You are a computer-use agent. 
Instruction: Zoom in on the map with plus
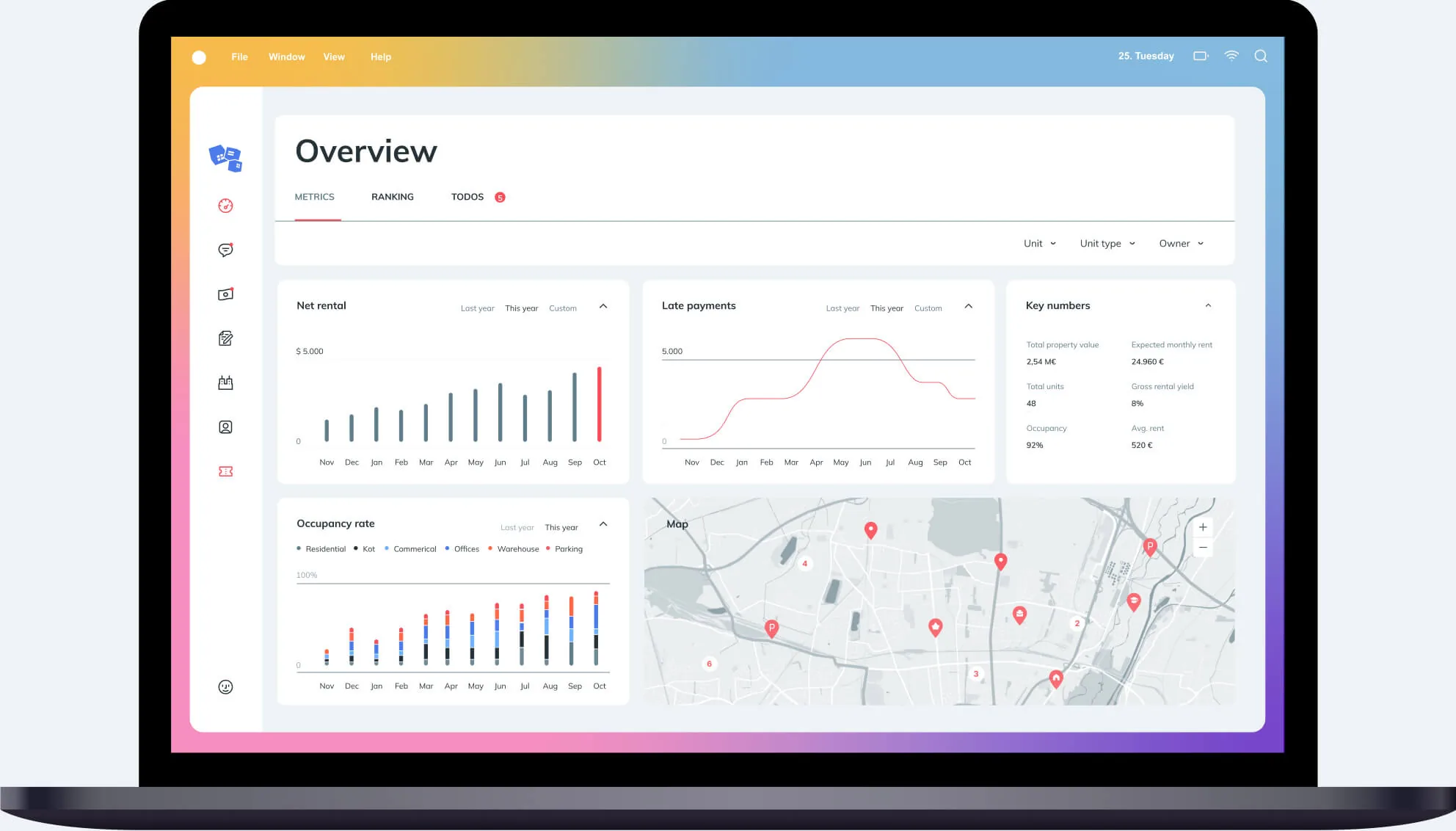[x=1203, y=527]
